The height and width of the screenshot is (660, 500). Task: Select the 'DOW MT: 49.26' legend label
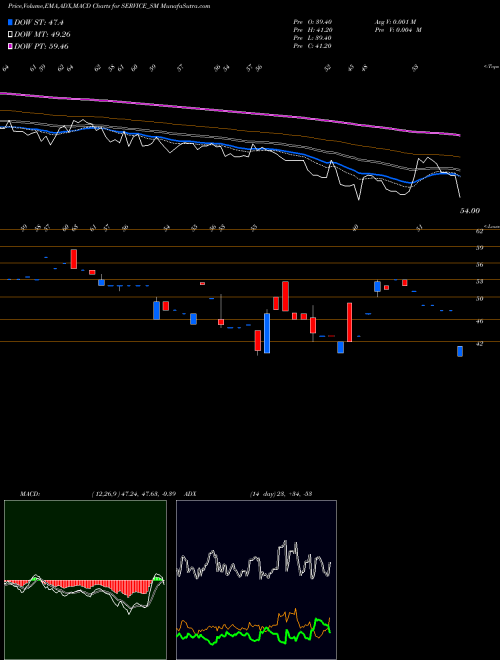click(42, 35)
